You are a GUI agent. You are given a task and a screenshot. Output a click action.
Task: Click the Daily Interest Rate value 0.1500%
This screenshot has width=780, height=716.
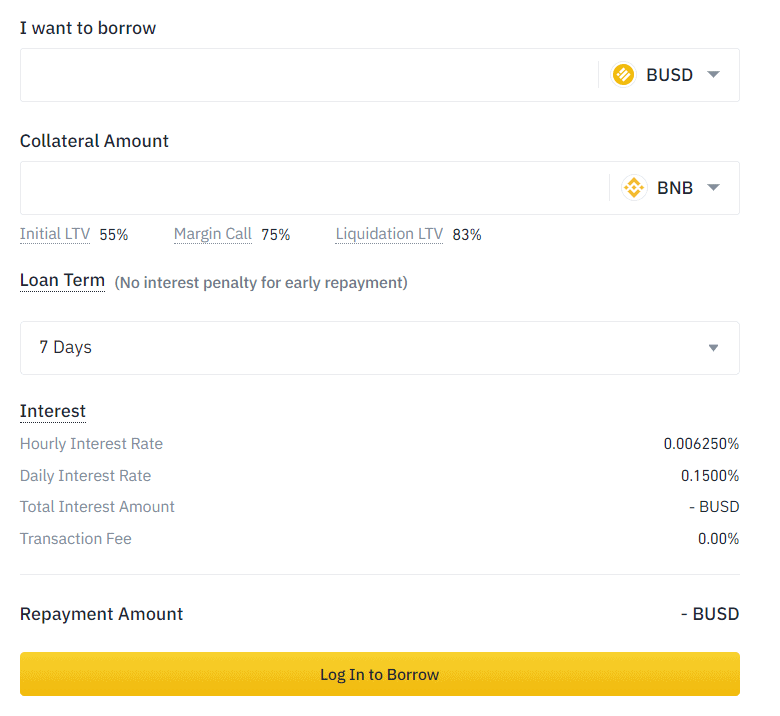click(x=710, y=476)
